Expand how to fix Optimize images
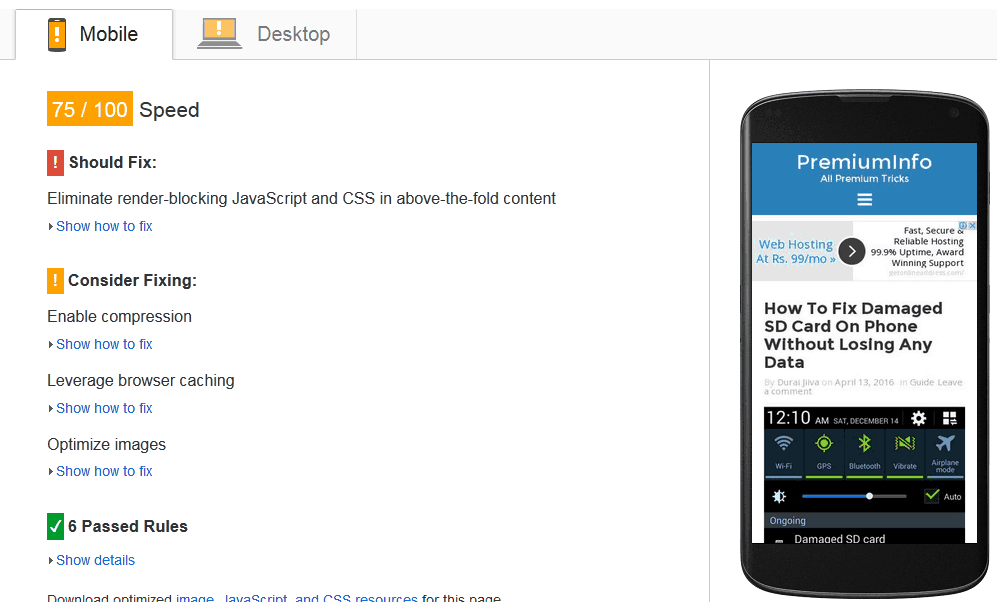Viewport: 997px width, 602px height. tap(104, 471)
